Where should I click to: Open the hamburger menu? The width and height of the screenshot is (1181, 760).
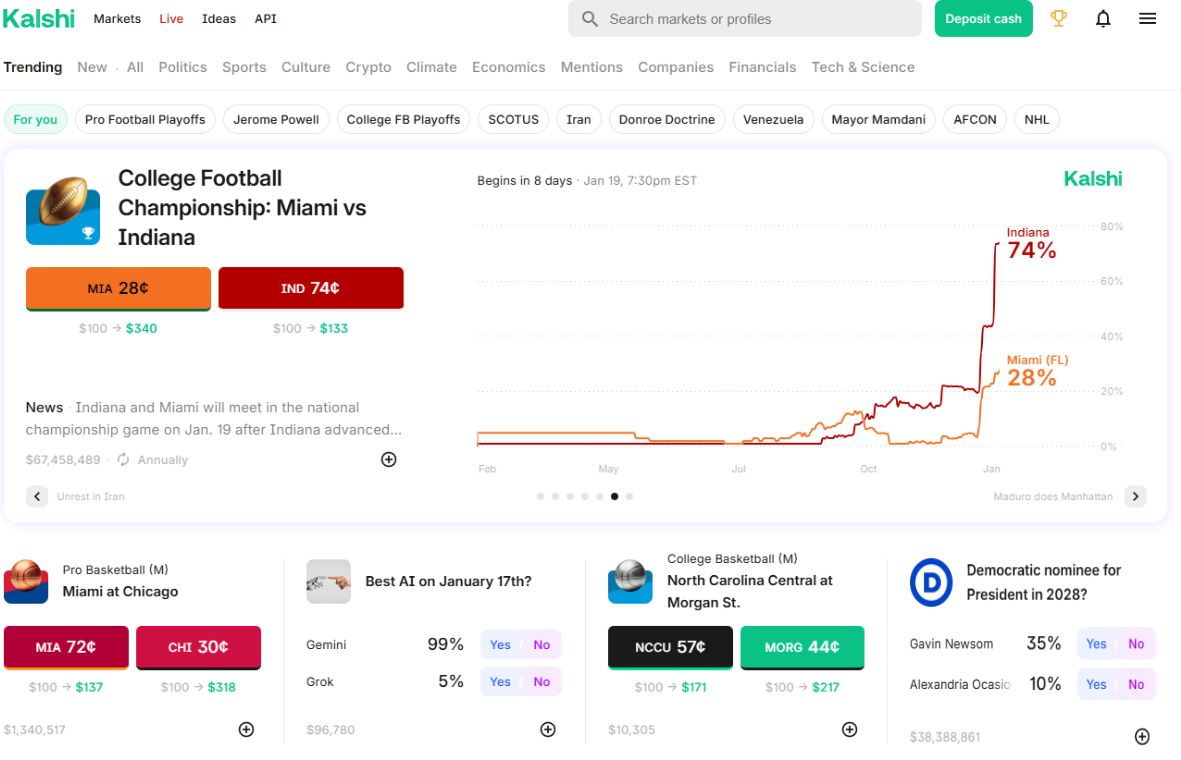click(1147, 18)
